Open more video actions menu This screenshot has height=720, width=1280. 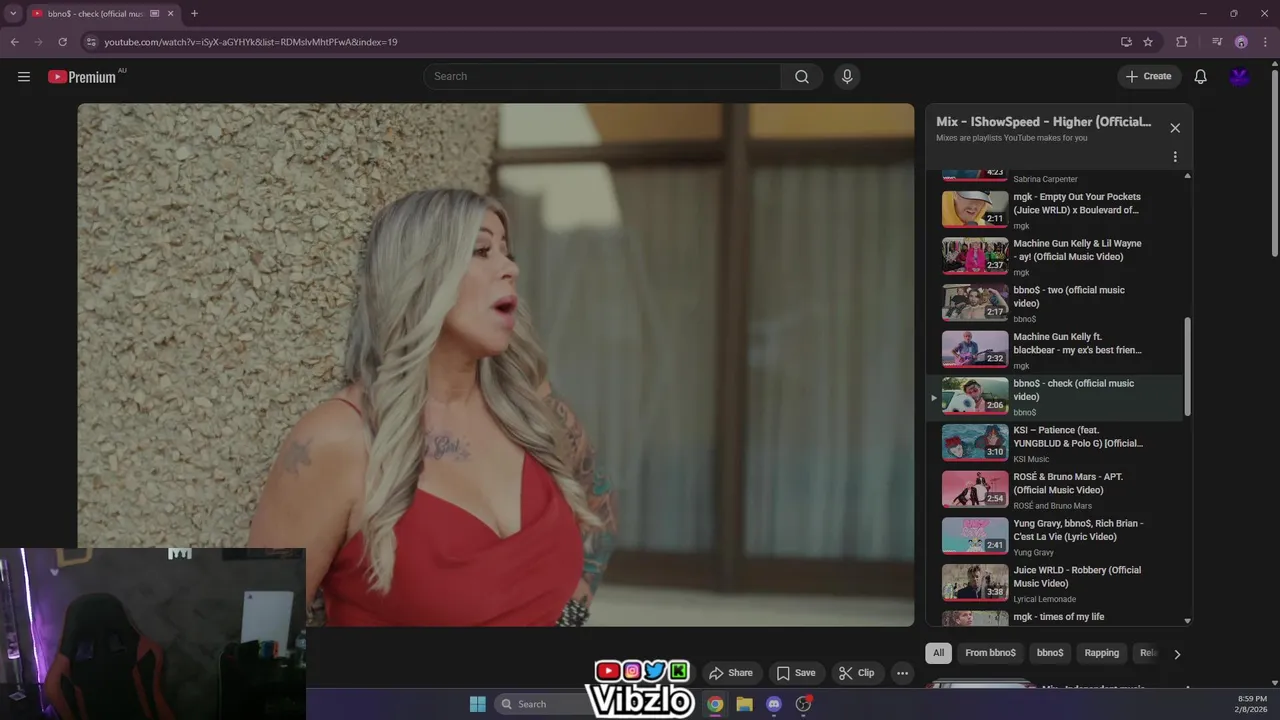(x=902, y=673)
